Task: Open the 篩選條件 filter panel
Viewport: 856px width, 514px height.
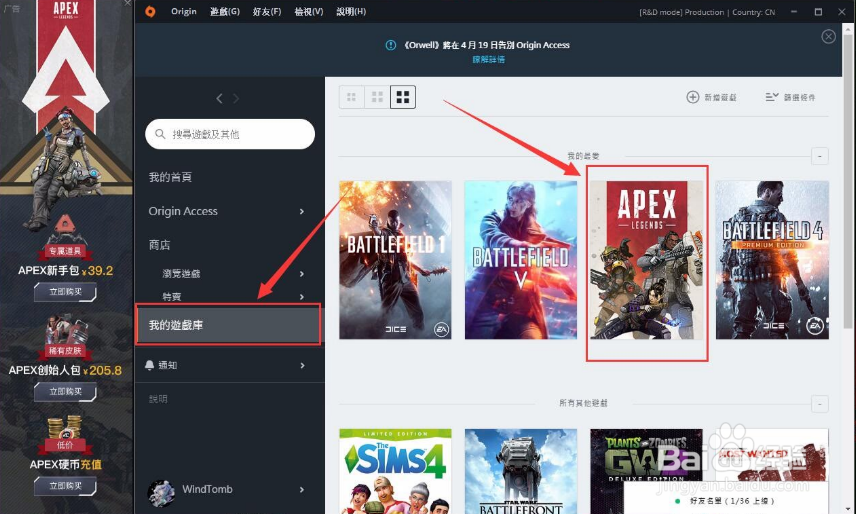Action: click(x=790, y=97)
